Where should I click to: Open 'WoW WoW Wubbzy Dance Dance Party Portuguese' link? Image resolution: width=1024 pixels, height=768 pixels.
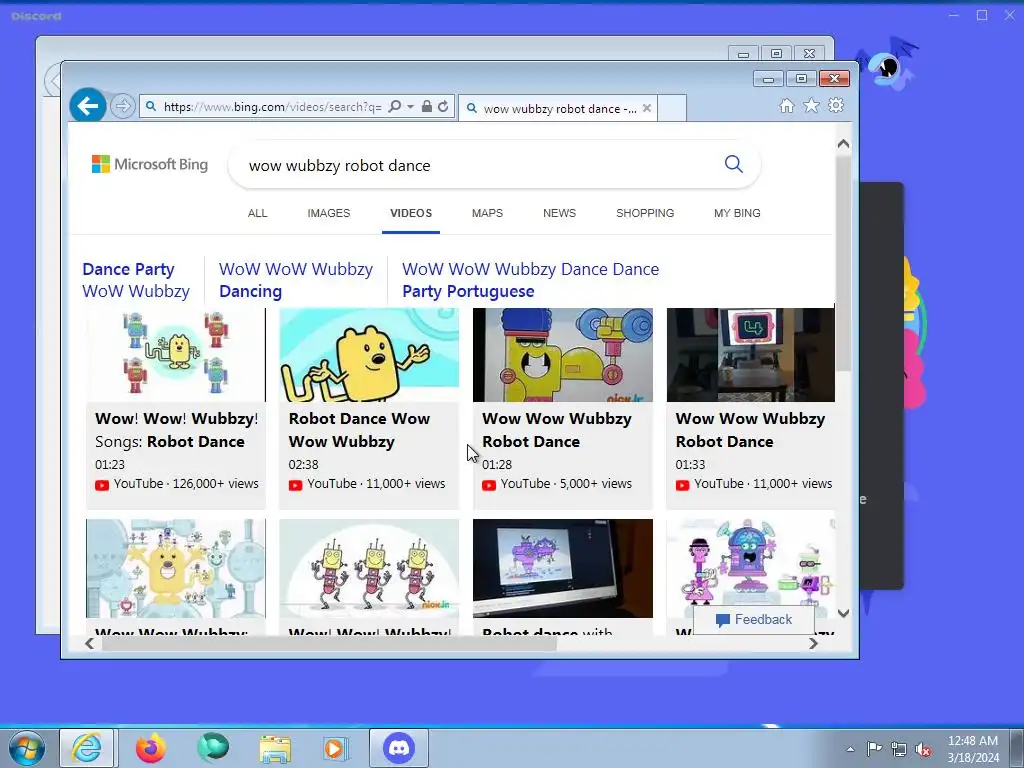[530, 280]
